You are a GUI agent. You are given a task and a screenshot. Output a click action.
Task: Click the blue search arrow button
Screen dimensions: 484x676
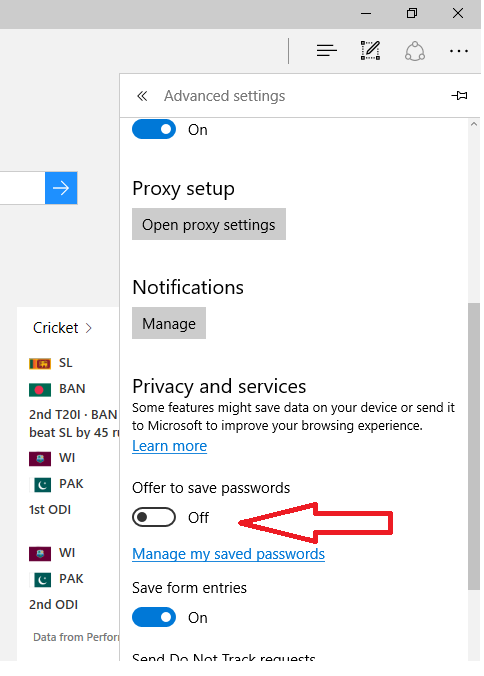point(61,188)
